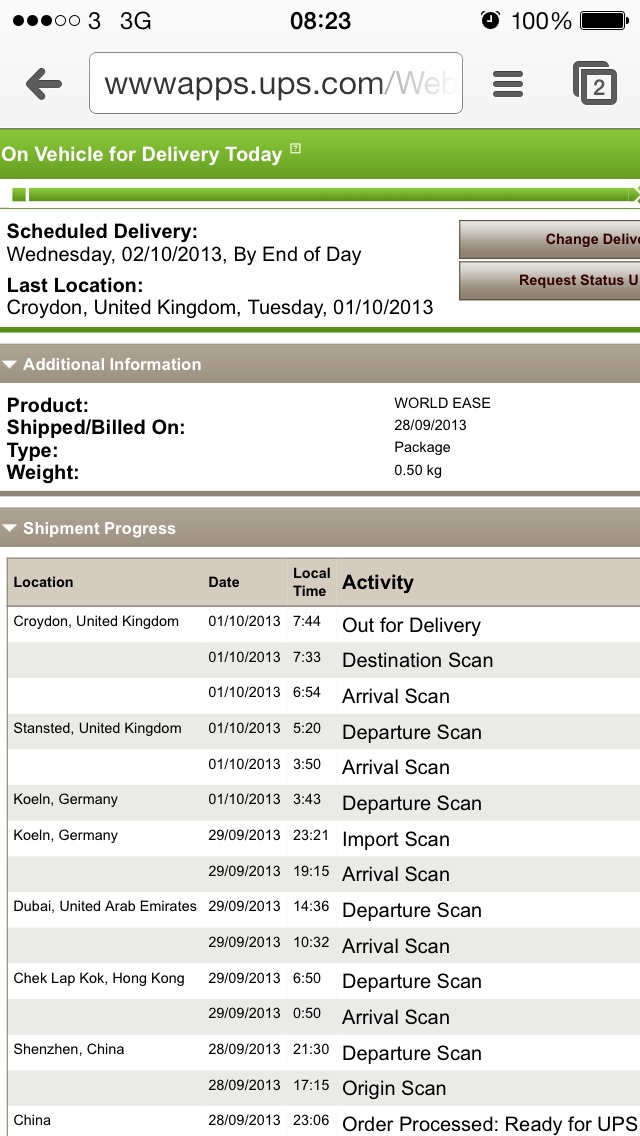Tap the alarm clock status icon
The height and width of the screenshot is (1136, 640).
click(x=491, y=20)
